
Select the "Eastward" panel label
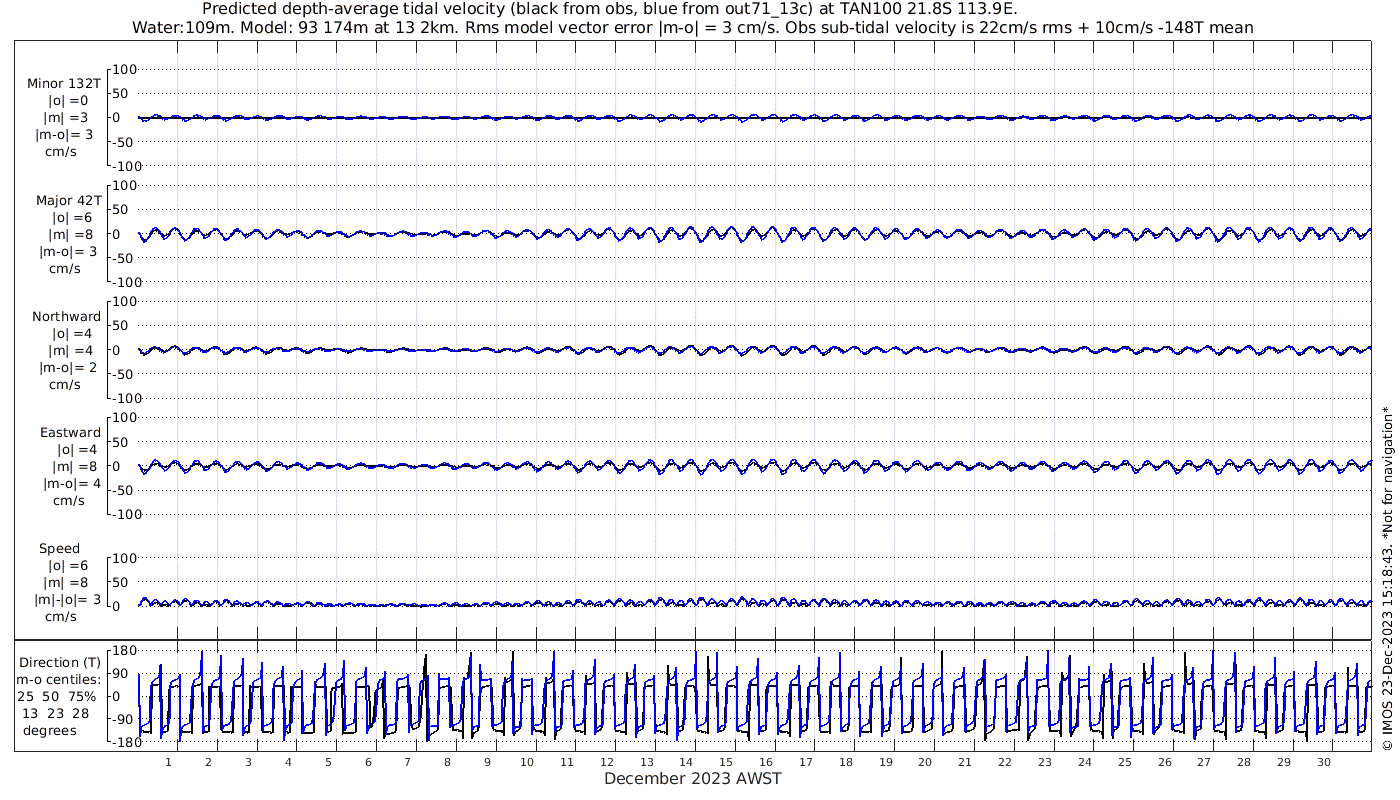pyautogui.click(x=70, y=433)
